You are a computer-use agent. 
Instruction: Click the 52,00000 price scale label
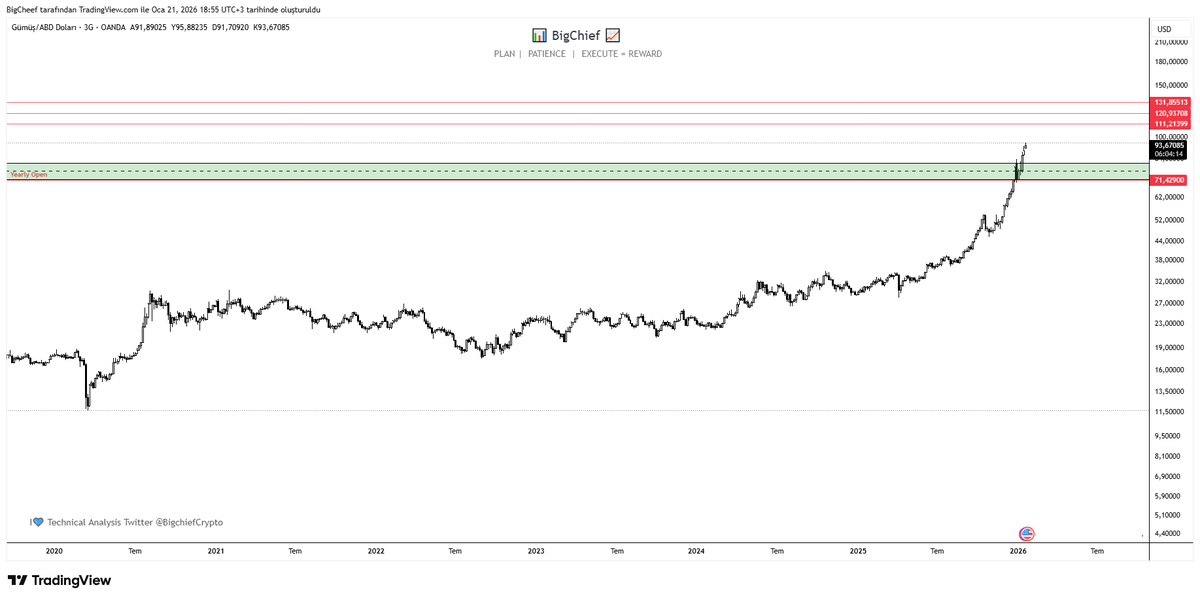(x=1171, y=220)
